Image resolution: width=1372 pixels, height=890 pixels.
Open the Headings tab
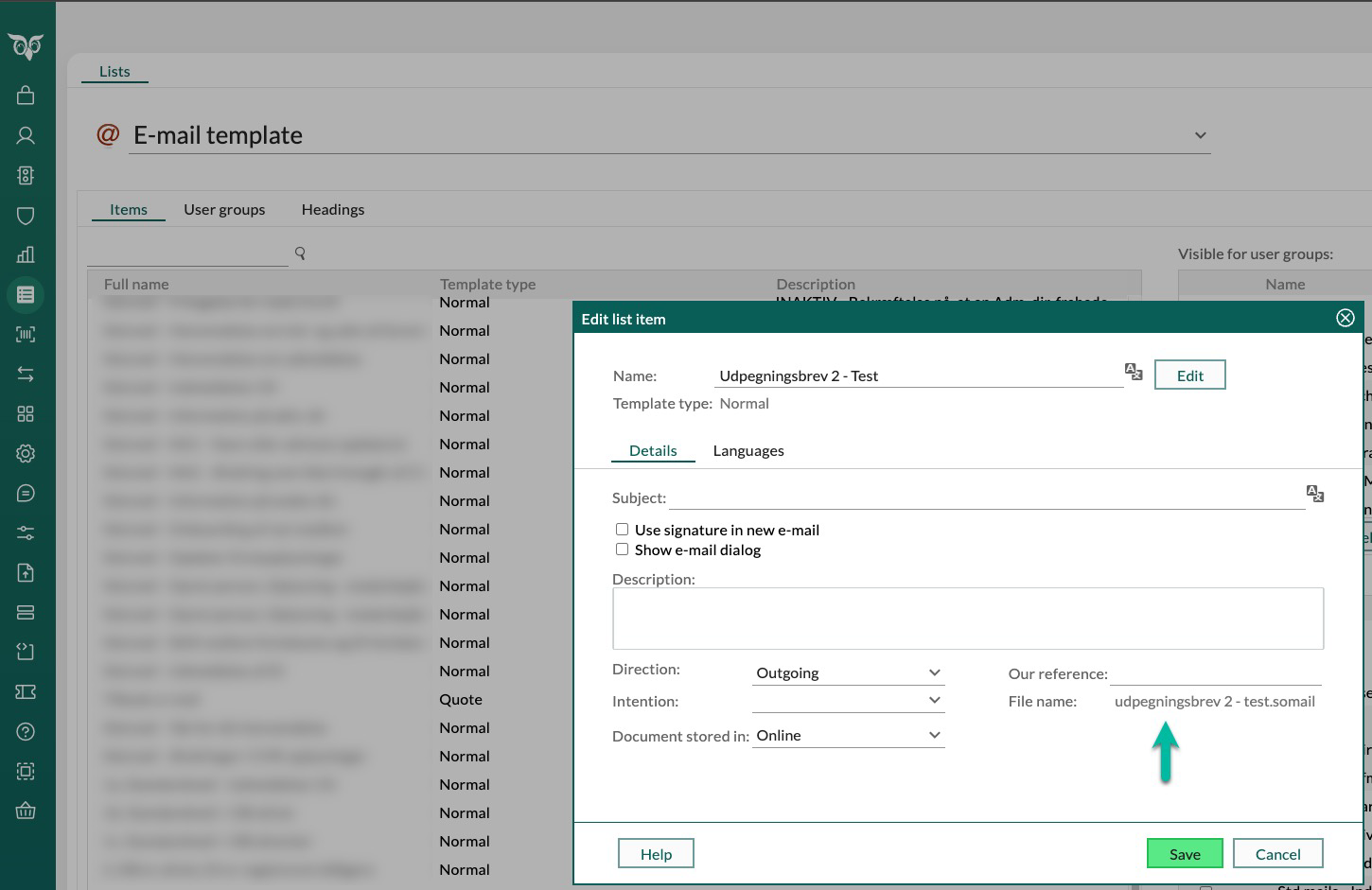pyautogui.click(x=333, y=209)
